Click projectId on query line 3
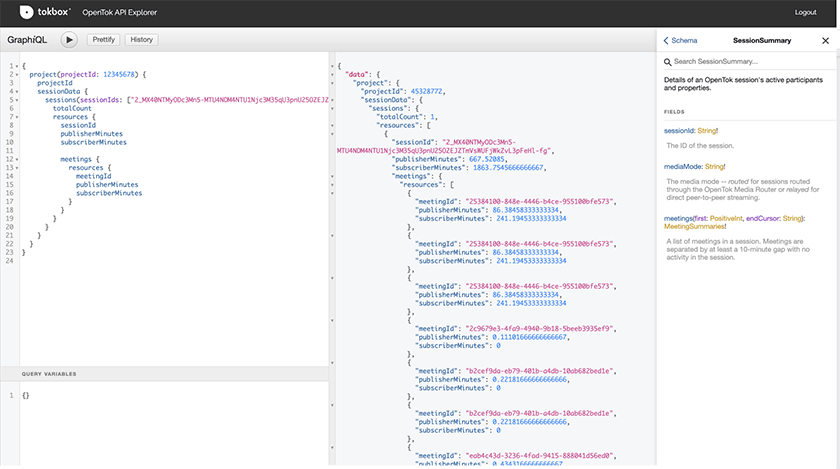 55,83
